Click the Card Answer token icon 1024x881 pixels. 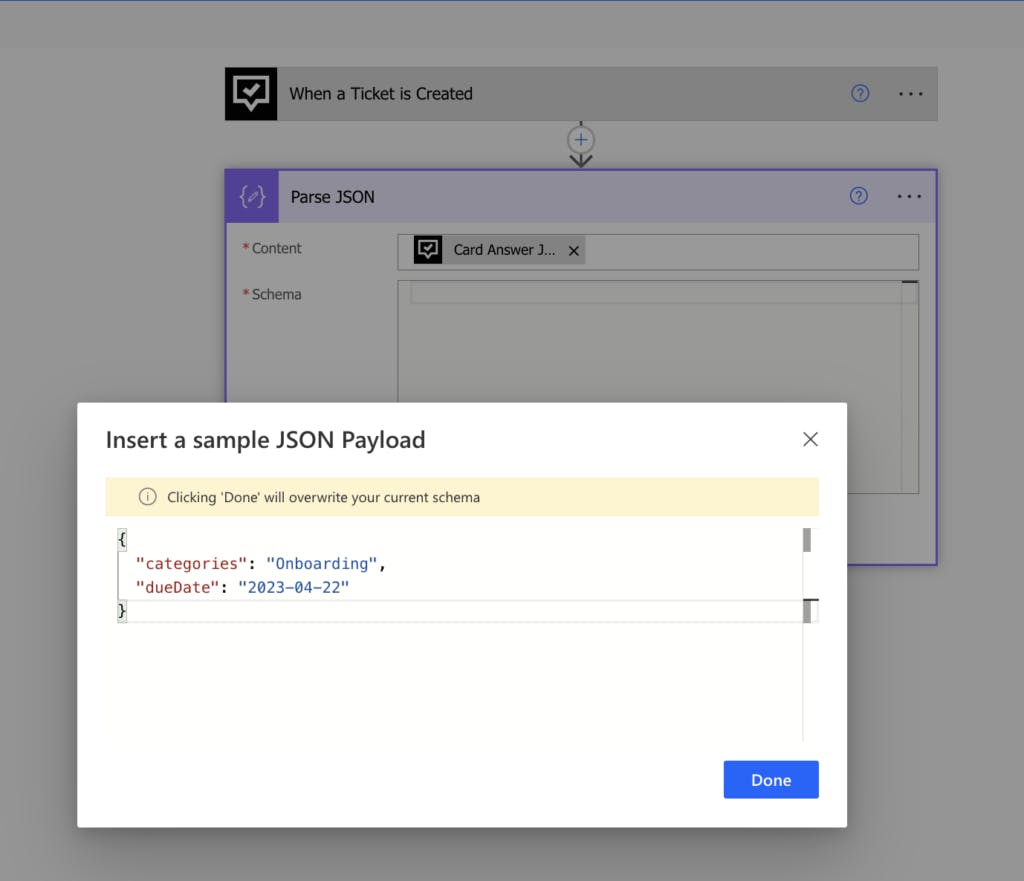point(428,250)
